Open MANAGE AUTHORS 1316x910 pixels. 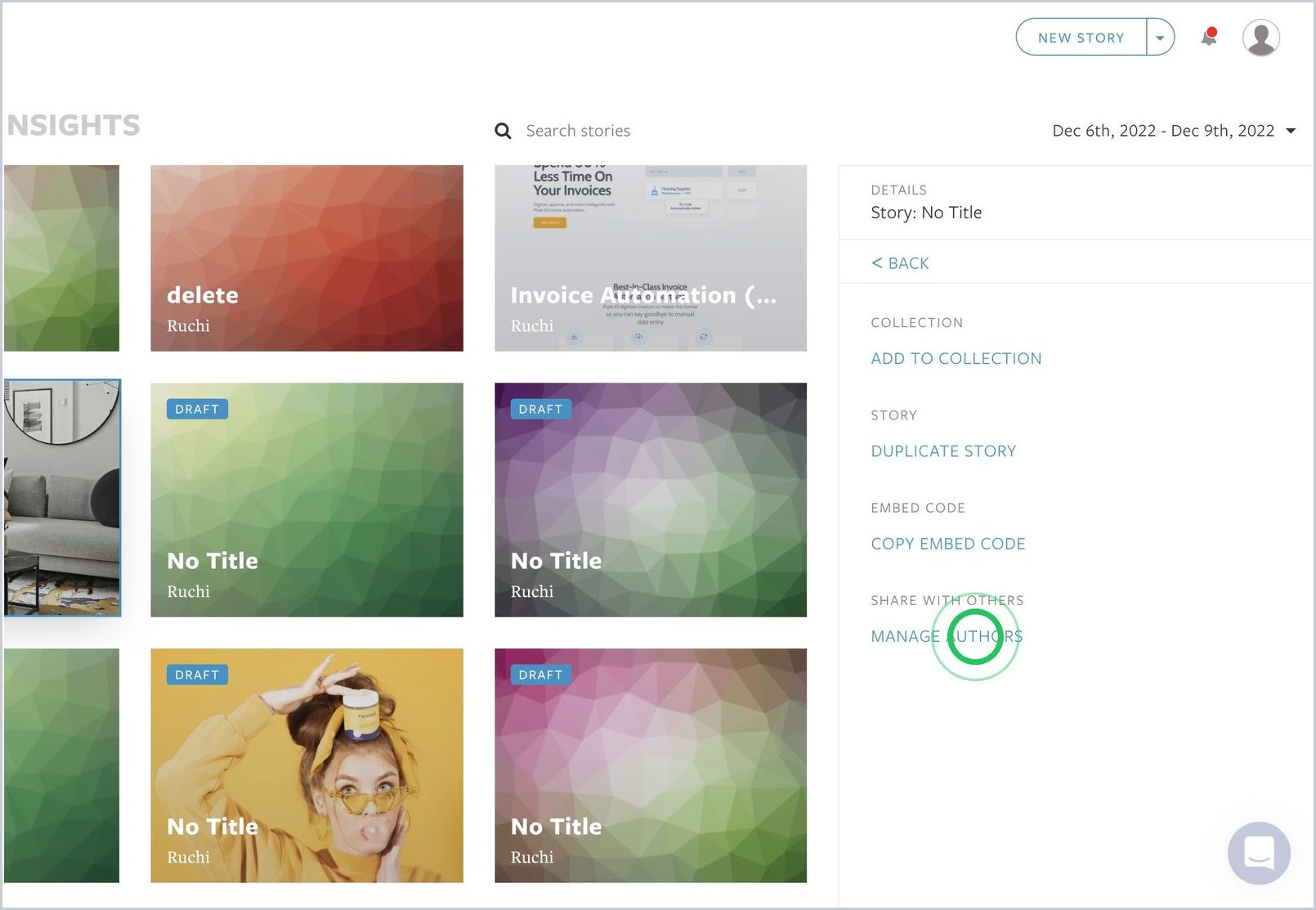[947, 636]
